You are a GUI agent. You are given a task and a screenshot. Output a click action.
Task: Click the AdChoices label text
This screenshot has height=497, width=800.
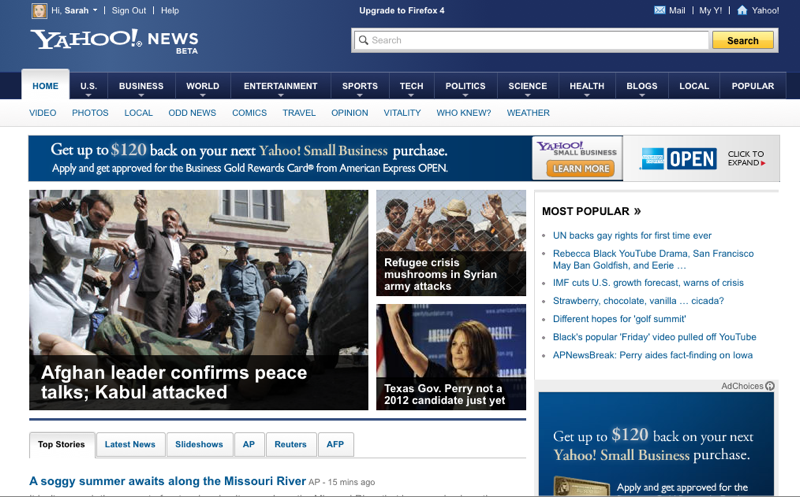(x=742, y=386)
